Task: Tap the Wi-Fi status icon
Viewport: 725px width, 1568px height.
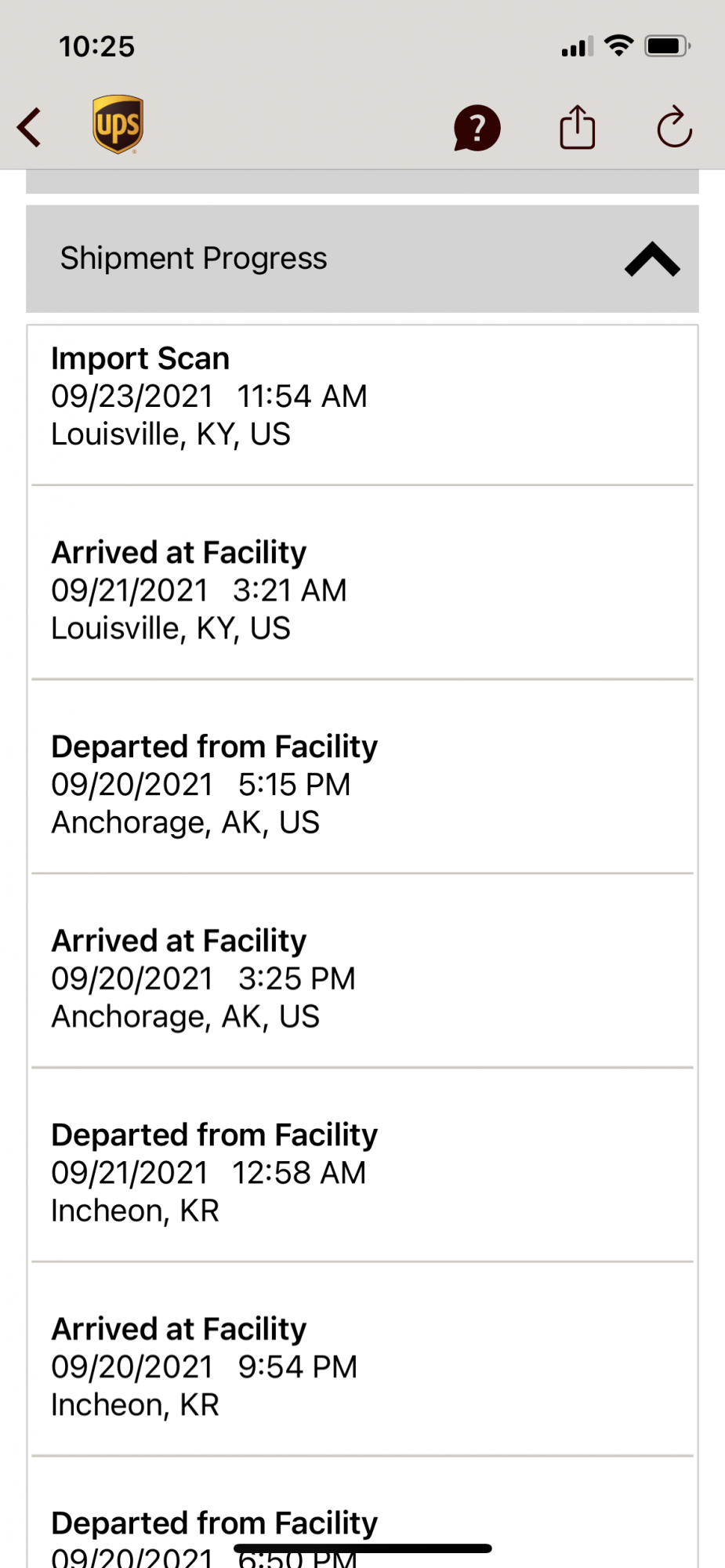Action: pos(619,46)
